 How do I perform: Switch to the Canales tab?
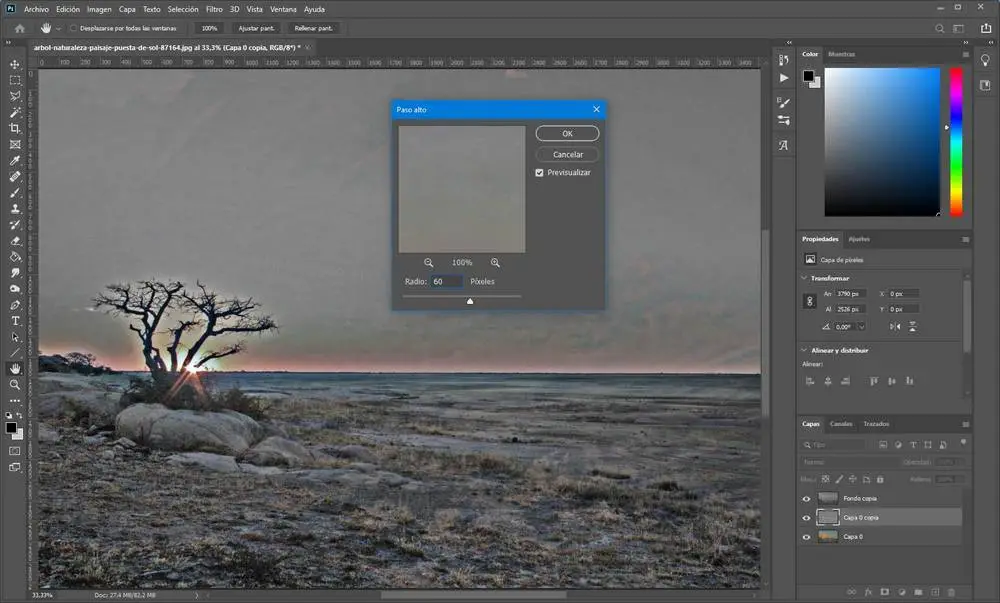[841, 424]
